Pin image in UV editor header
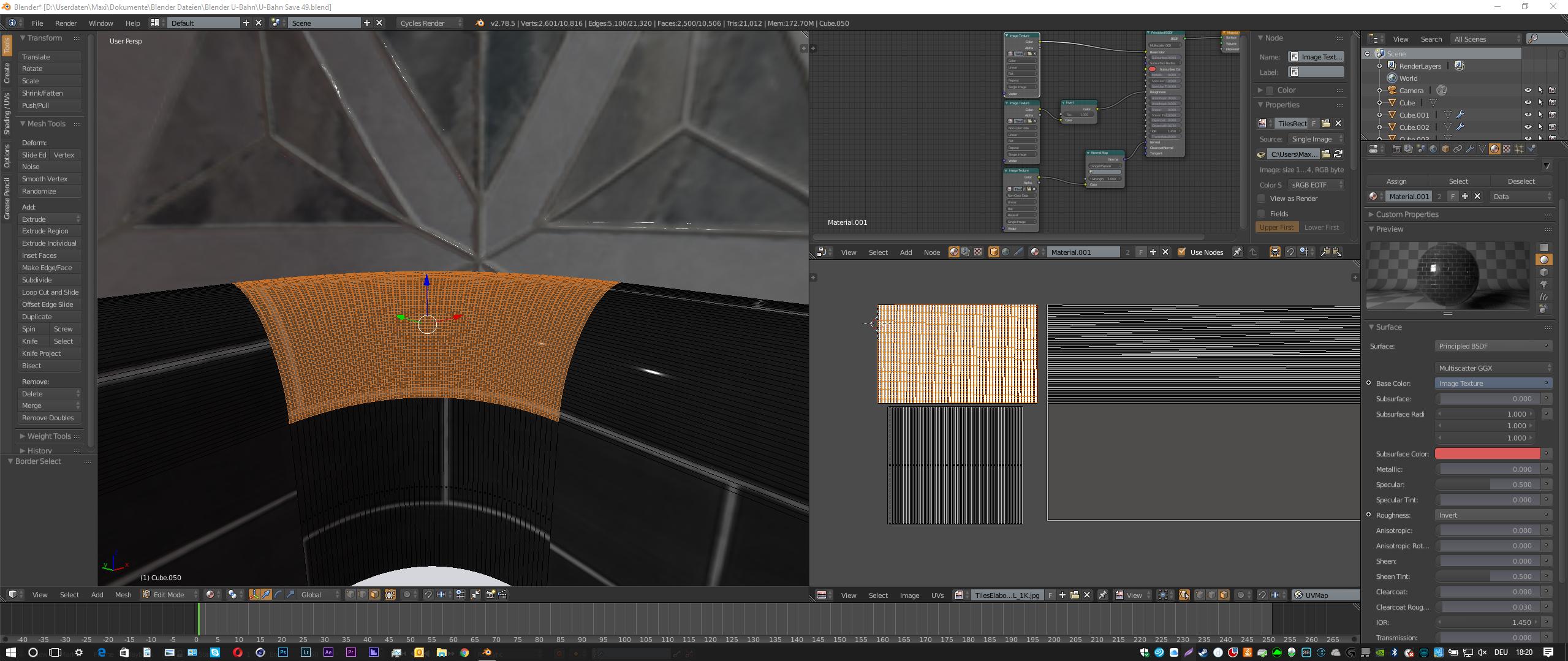The width and height of the screenshot is (1568, 661). point(1102,595)
